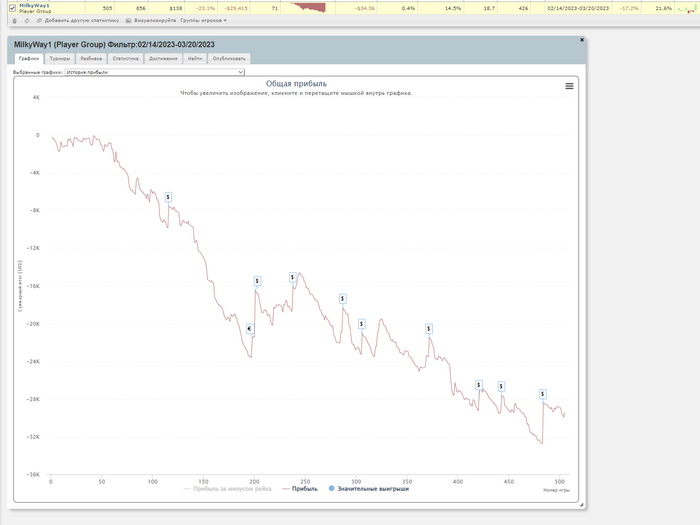Viewport: 700px width, 525px height.
Task: Click the small bar chart at row end
Action: 686,8
